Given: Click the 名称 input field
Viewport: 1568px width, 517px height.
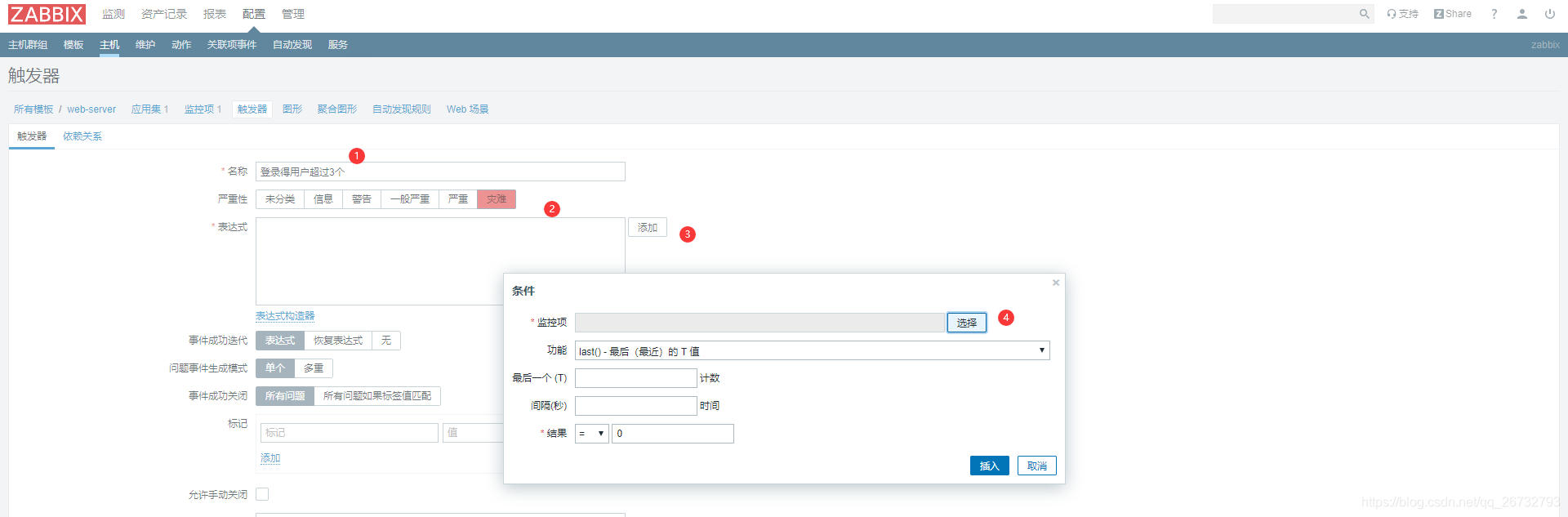Looking at the screenshot, I should point(440,172).
